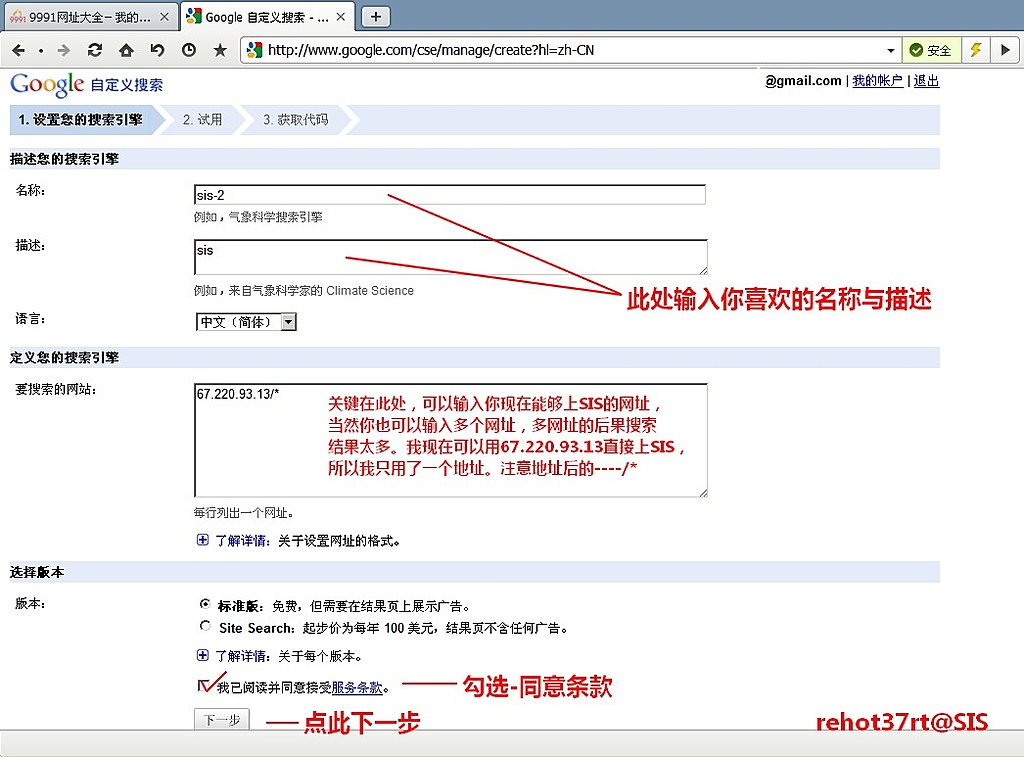Viewport: 1024px width, 757px height.
Task: Open the 语言 language dropdown
Action: coord(246,321)
